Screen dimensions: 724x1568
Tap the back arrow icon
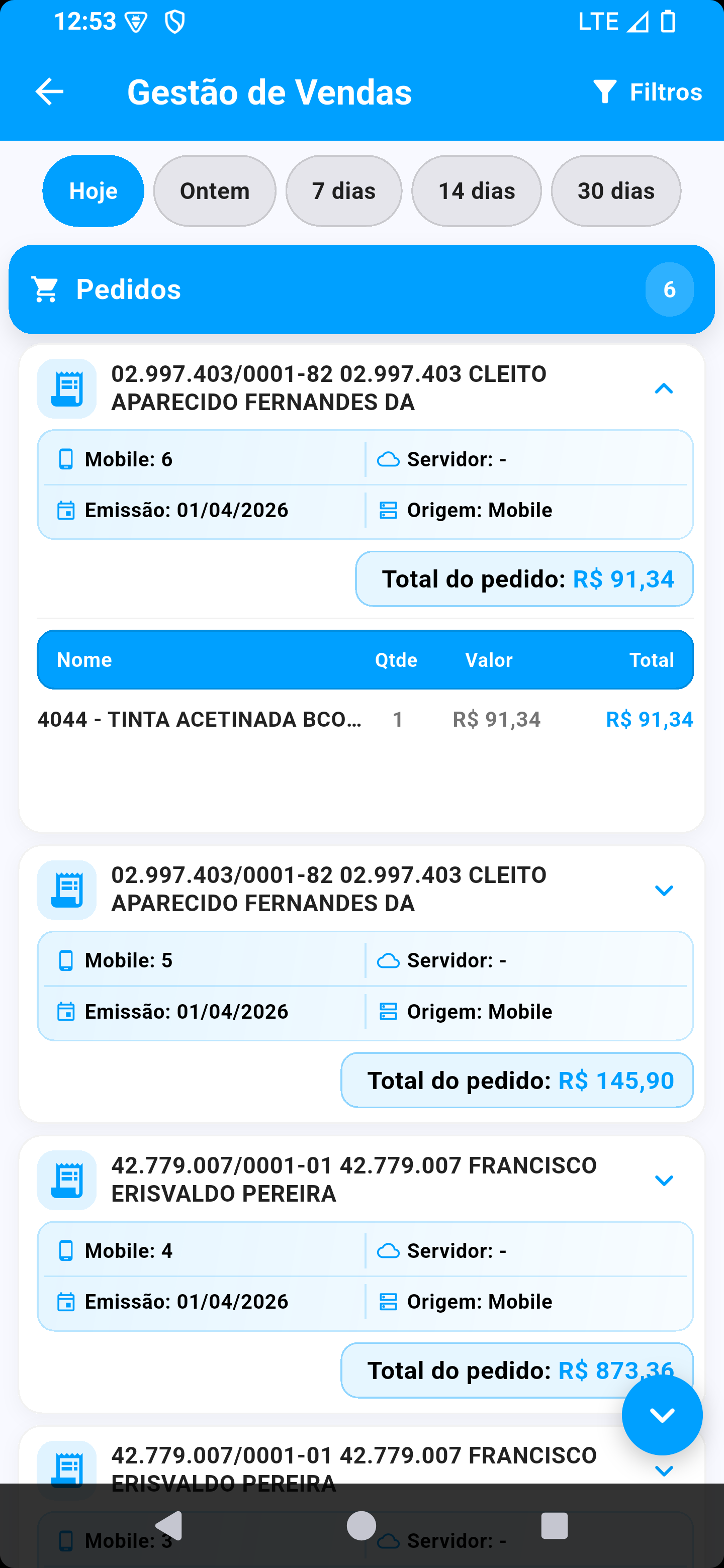[49, 92]
